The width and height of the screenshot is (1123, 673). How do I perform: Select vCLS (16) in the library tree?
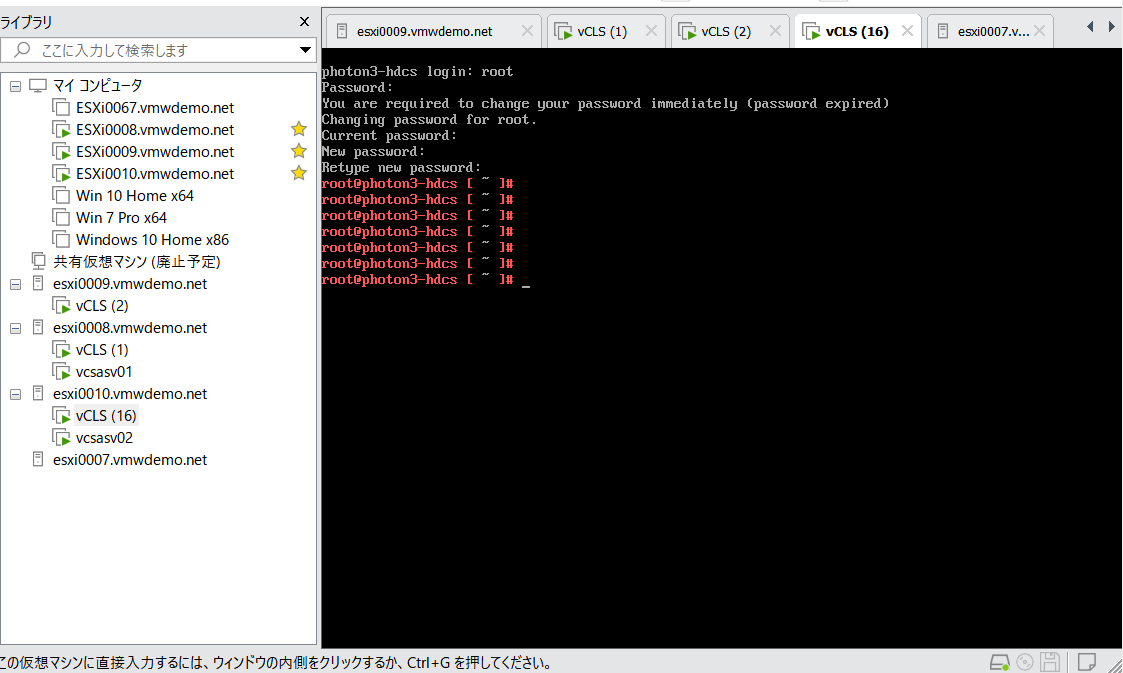point(106,416)
